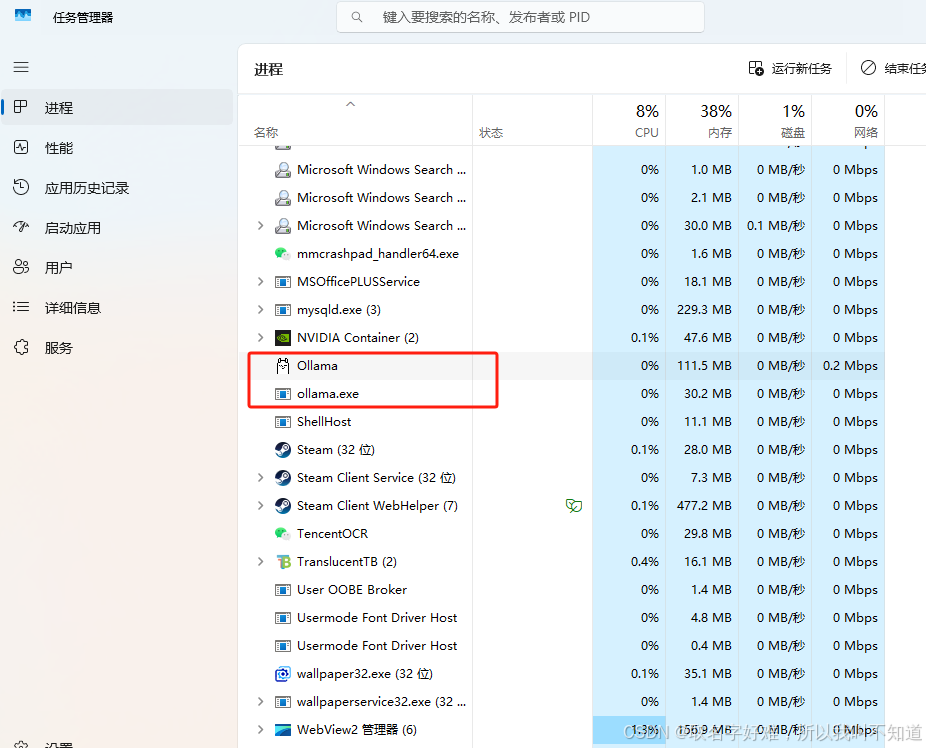Click the 1.0 MB Windows Search icon
Screen dimensions: 926x748
(283, 170)
